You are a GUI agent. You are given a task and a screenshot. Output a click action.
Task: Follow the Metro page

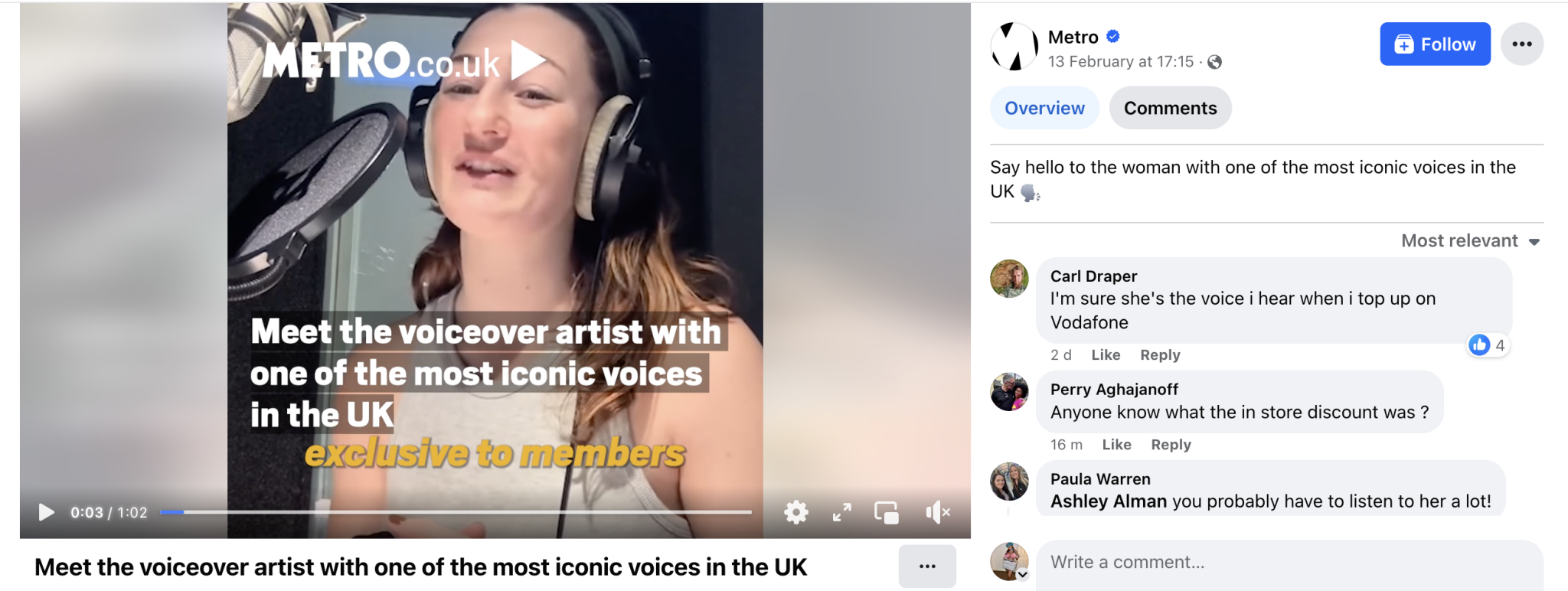1435,44
